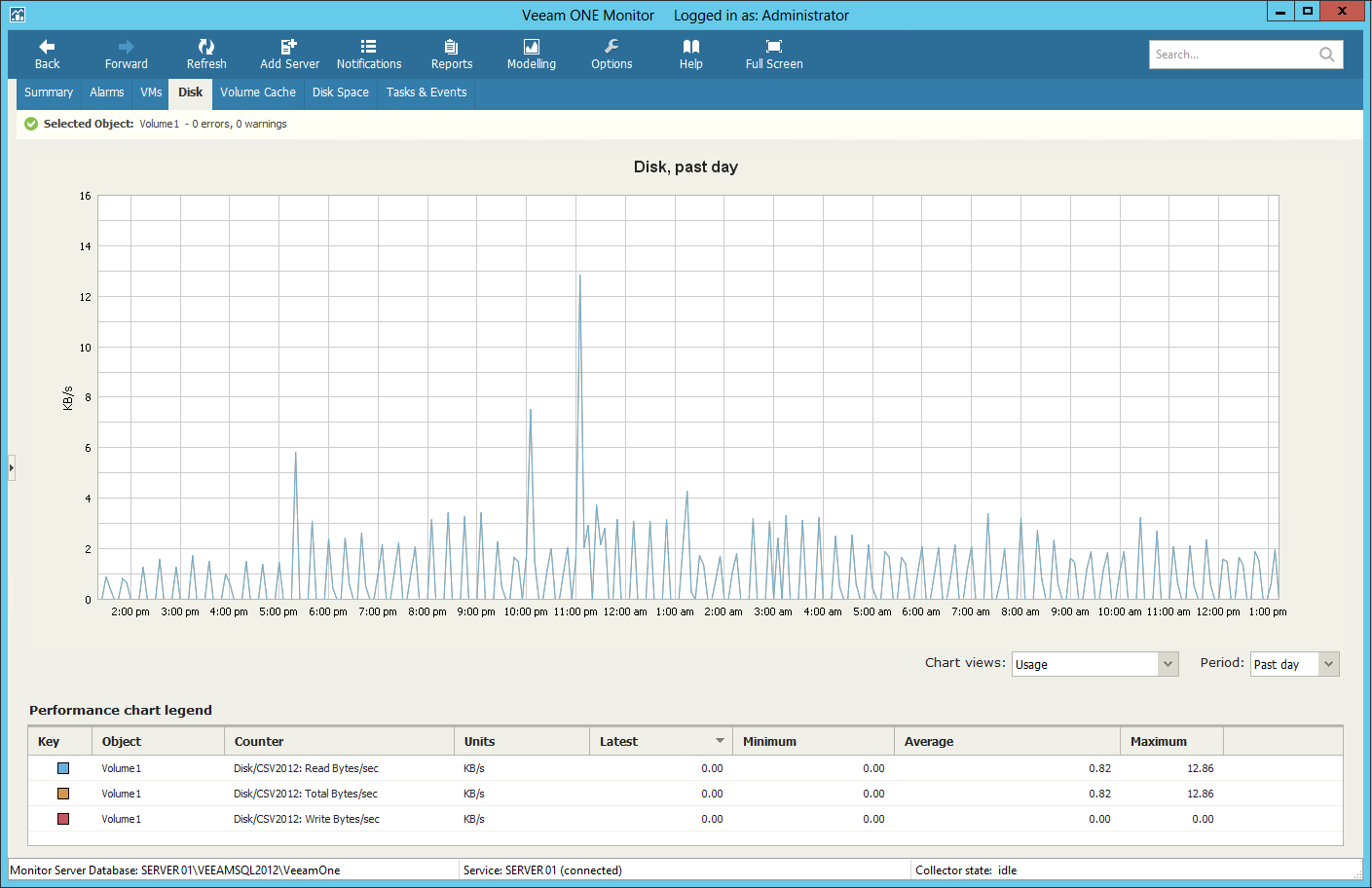Open the VMs tab

click(x=151, y=92)
